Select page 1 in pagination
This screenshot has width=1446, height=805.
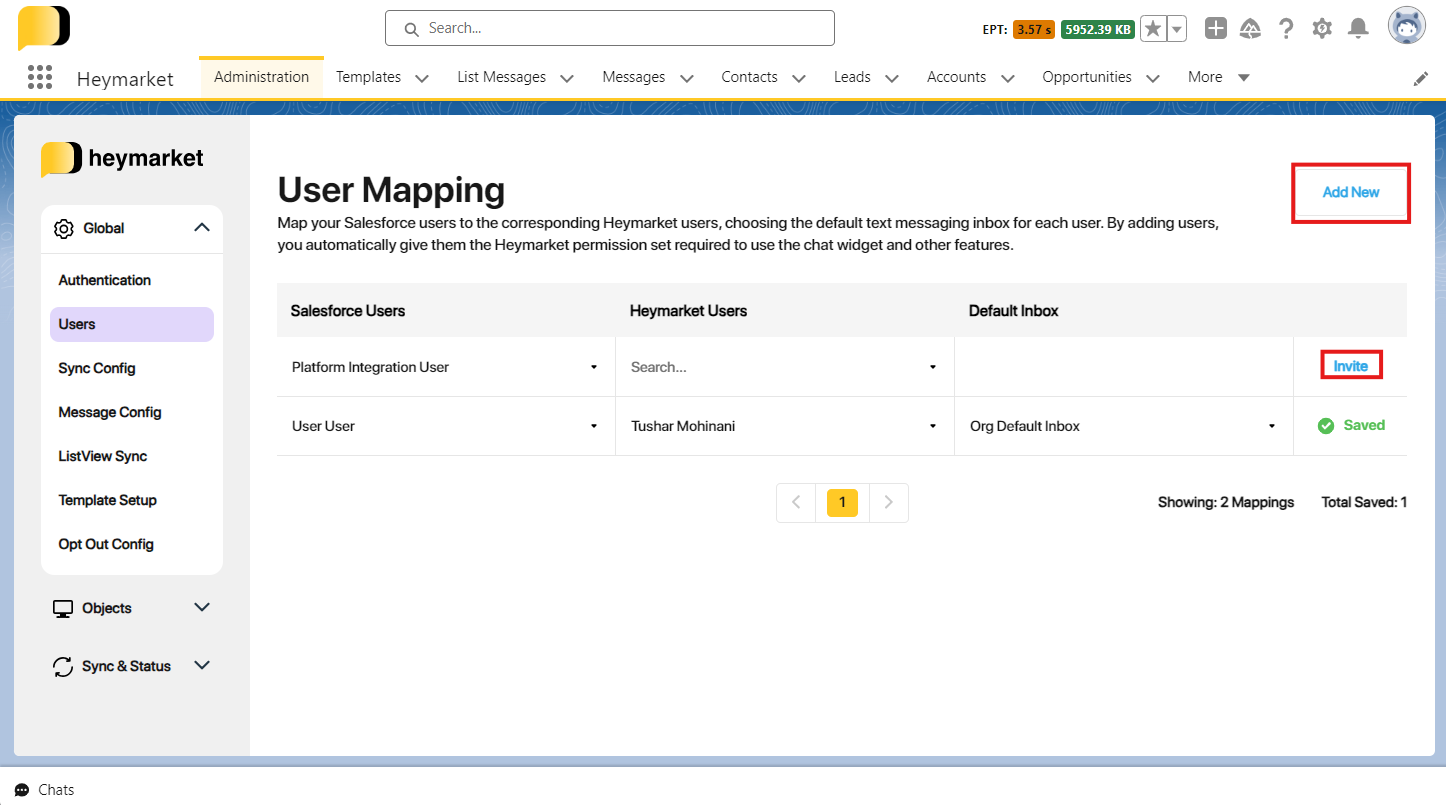[x=842, y=503]
